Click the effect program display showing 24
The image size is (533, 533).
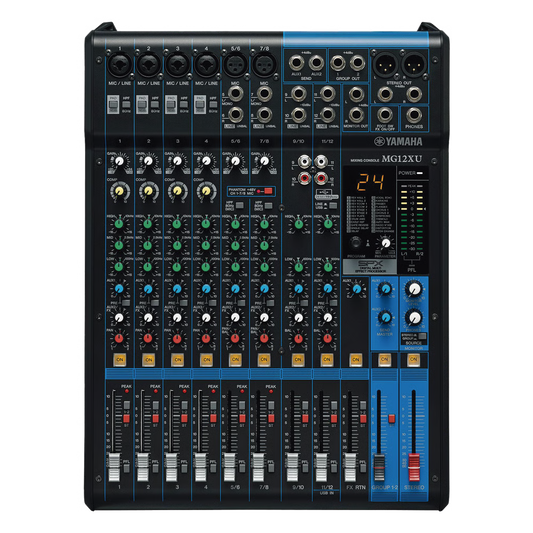point(371,182)
